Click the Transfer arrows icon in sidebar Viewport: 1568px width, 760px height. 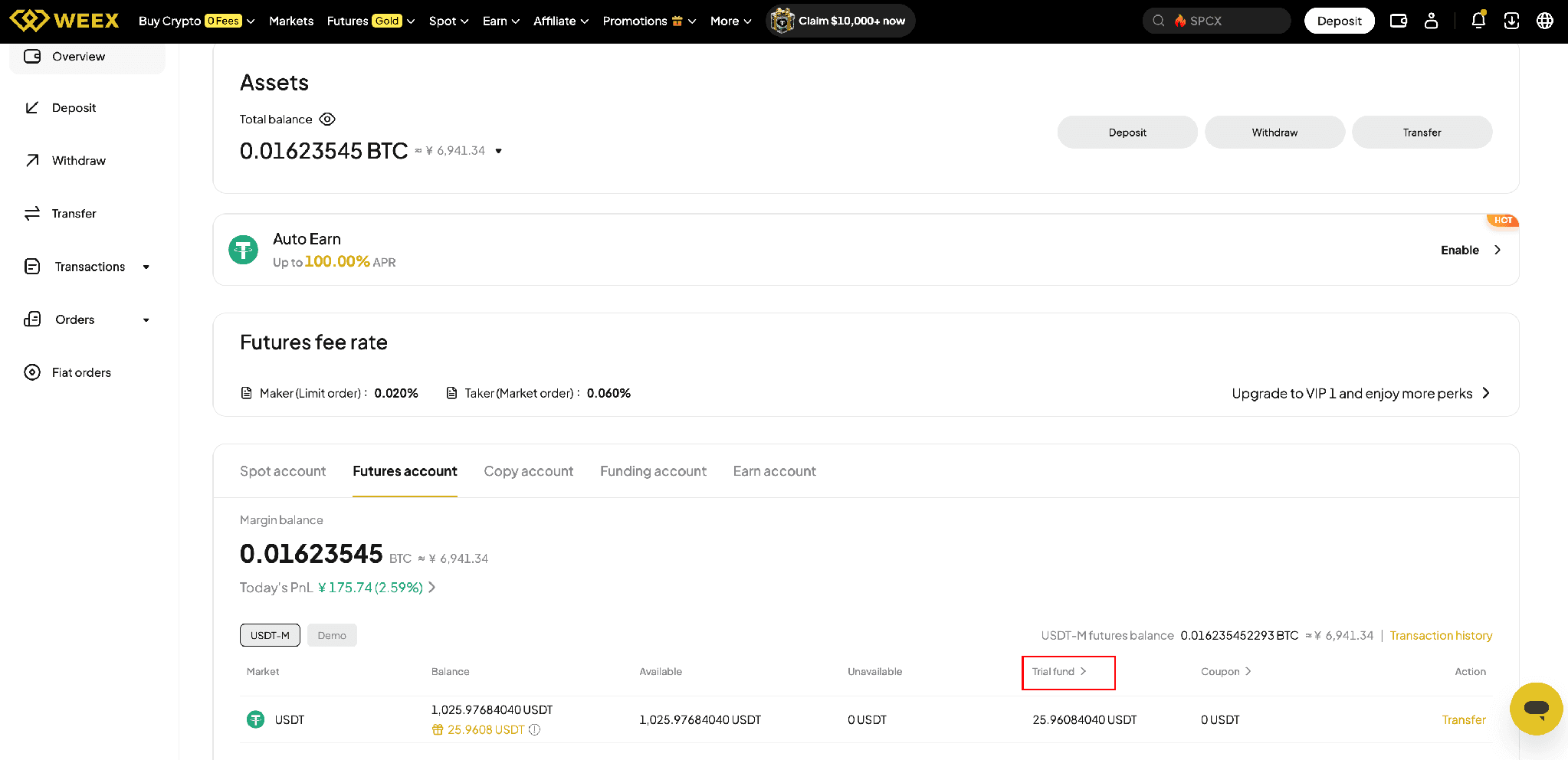32,214
